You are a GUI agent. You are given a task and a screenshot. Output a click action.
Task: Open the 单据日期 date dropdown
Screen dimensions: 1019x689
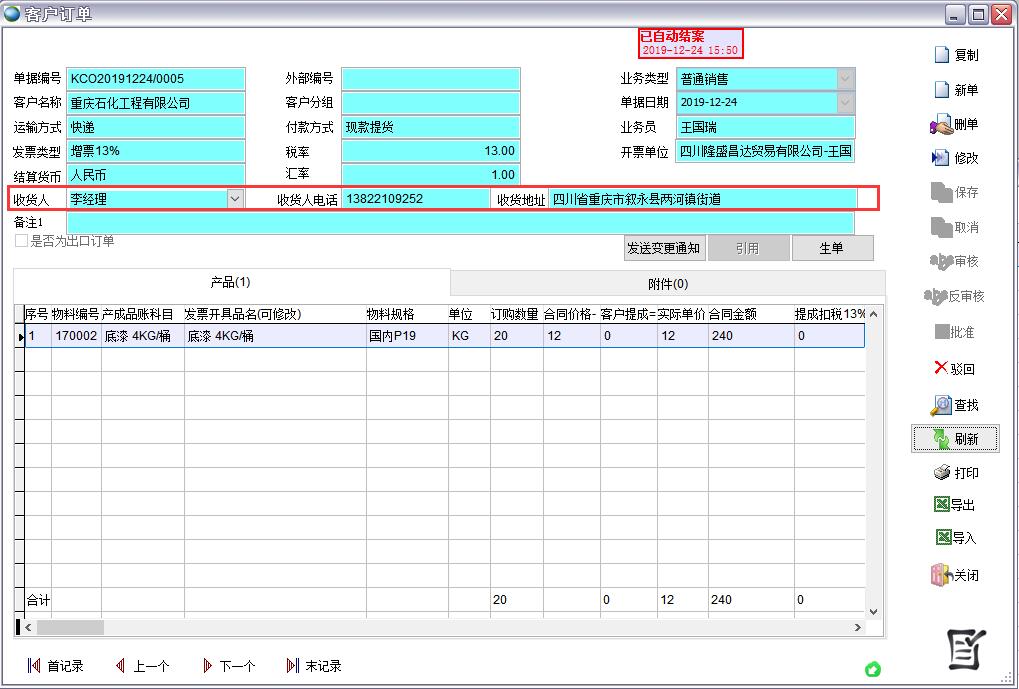click(x=846, y=103)
